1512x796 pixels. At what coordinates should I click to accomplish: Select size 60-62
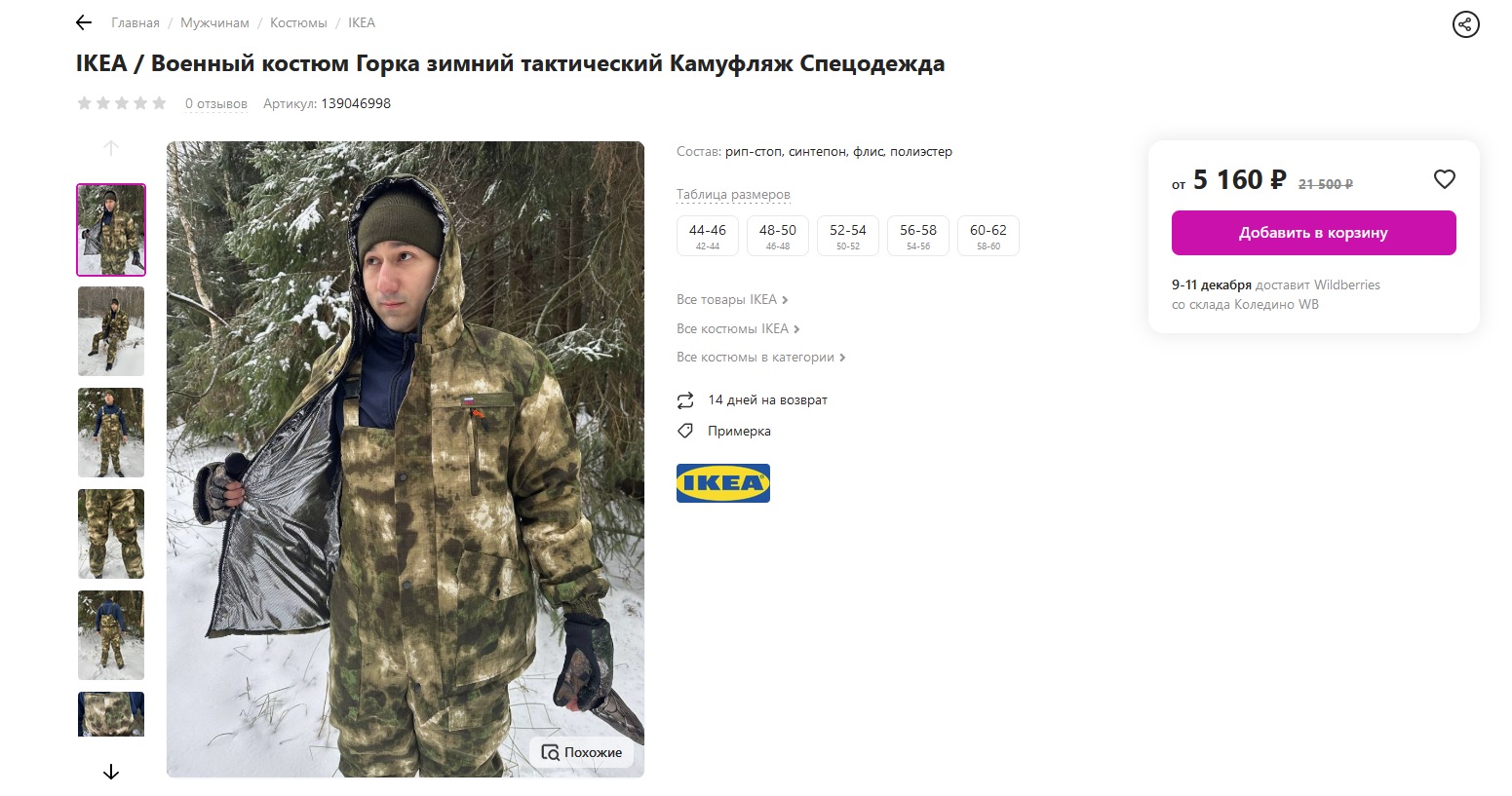tap(989, 236)
